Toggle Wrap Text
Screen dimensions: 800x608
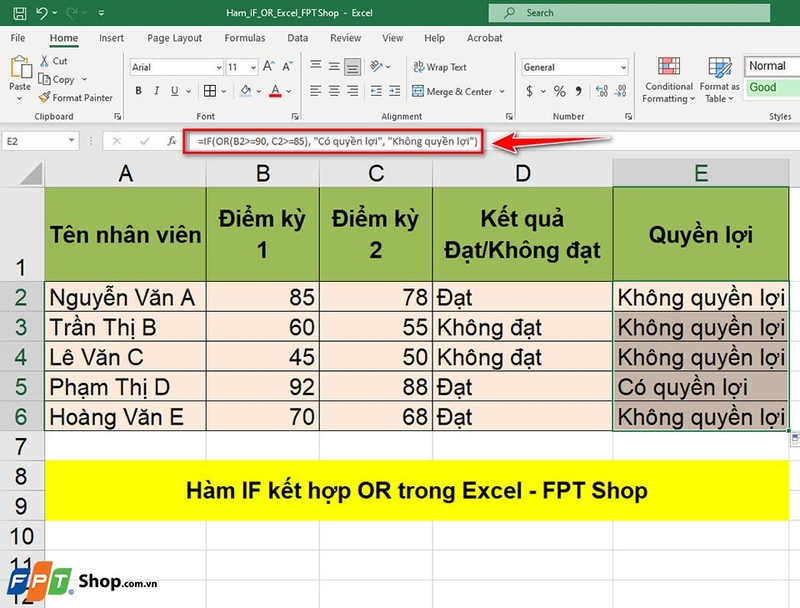pos(440,67)
